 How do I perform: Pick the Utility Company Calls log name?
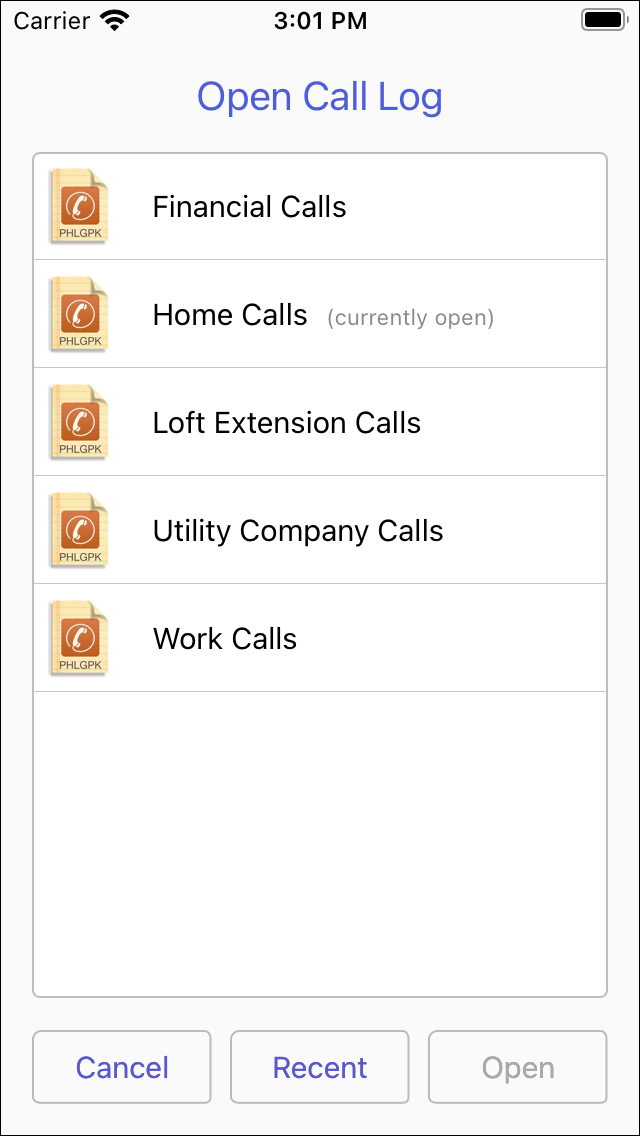(x=298, y=531)
